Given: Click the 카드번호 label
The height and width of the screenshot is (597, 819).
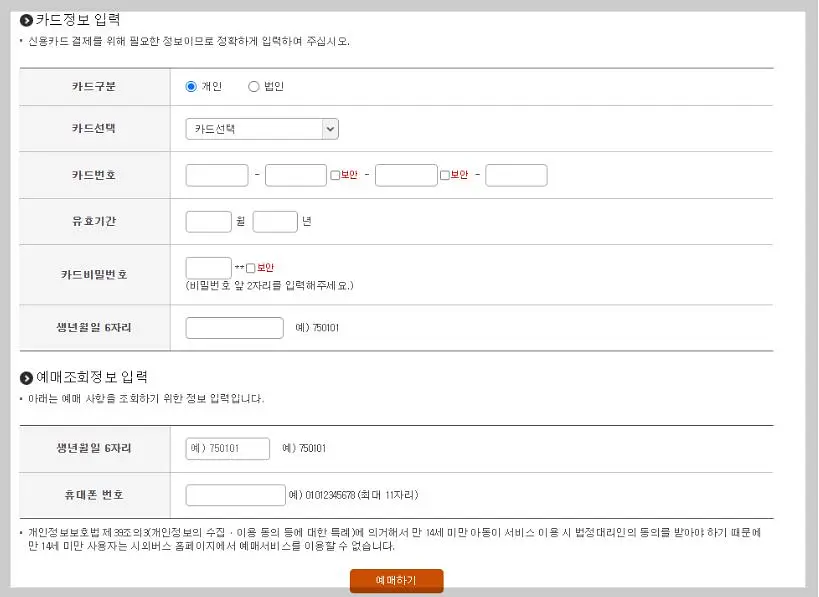Looking at the screenshot, I should [94, 175].
